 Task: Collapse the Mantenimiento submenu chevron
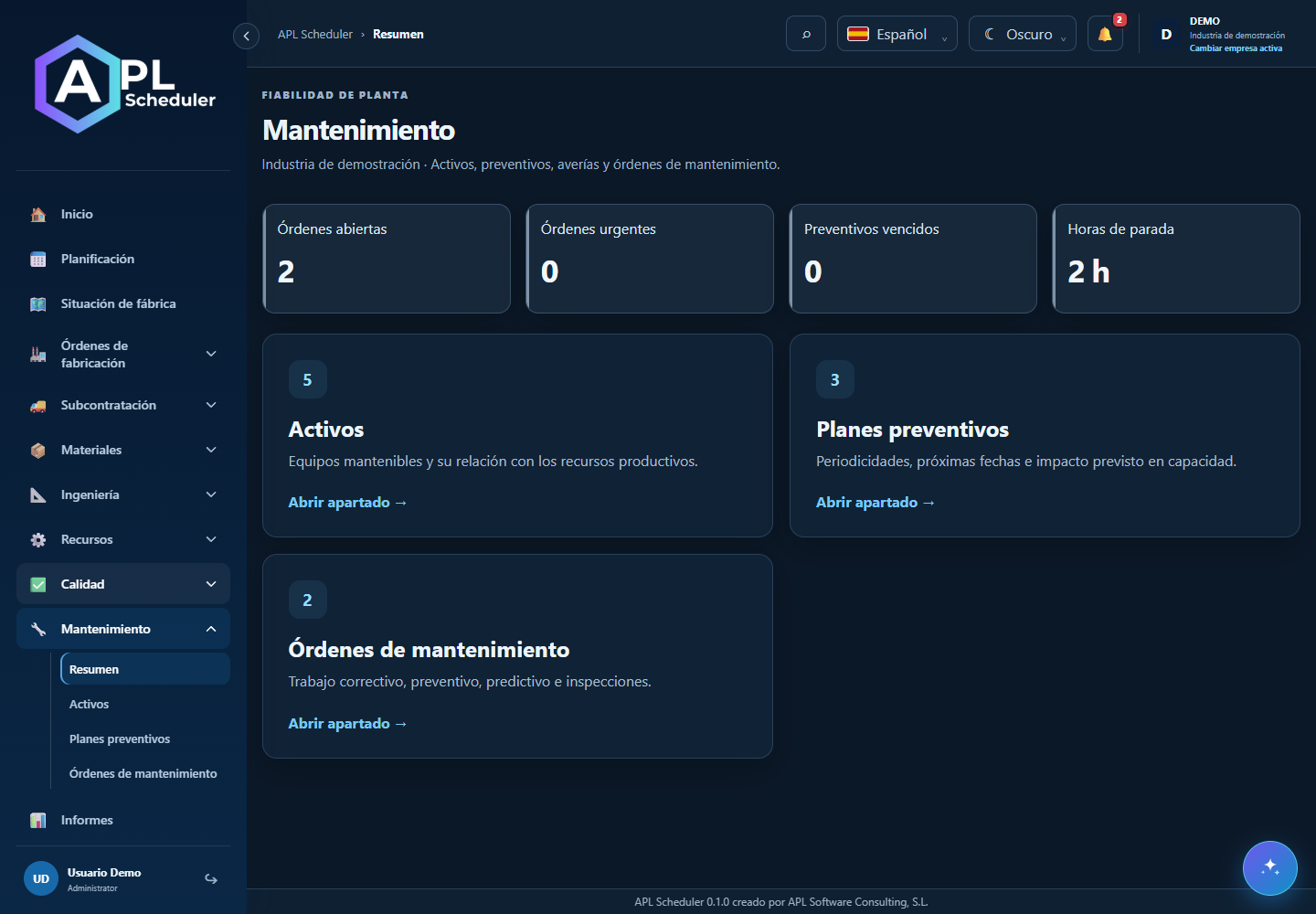[x=211, y=629]
